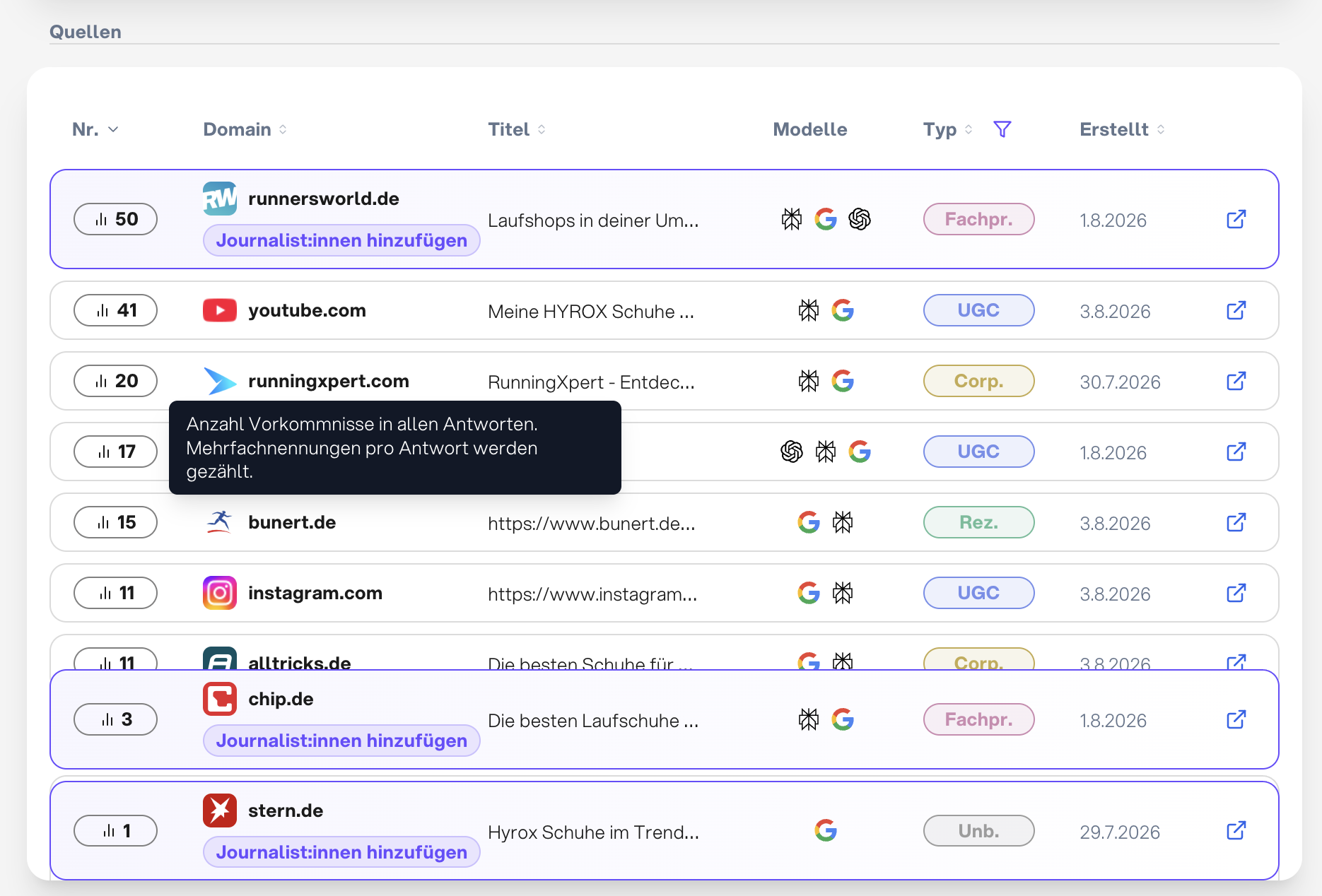
Task: Click the 20 occurrences count badge
Action: (x=115, y=381)
